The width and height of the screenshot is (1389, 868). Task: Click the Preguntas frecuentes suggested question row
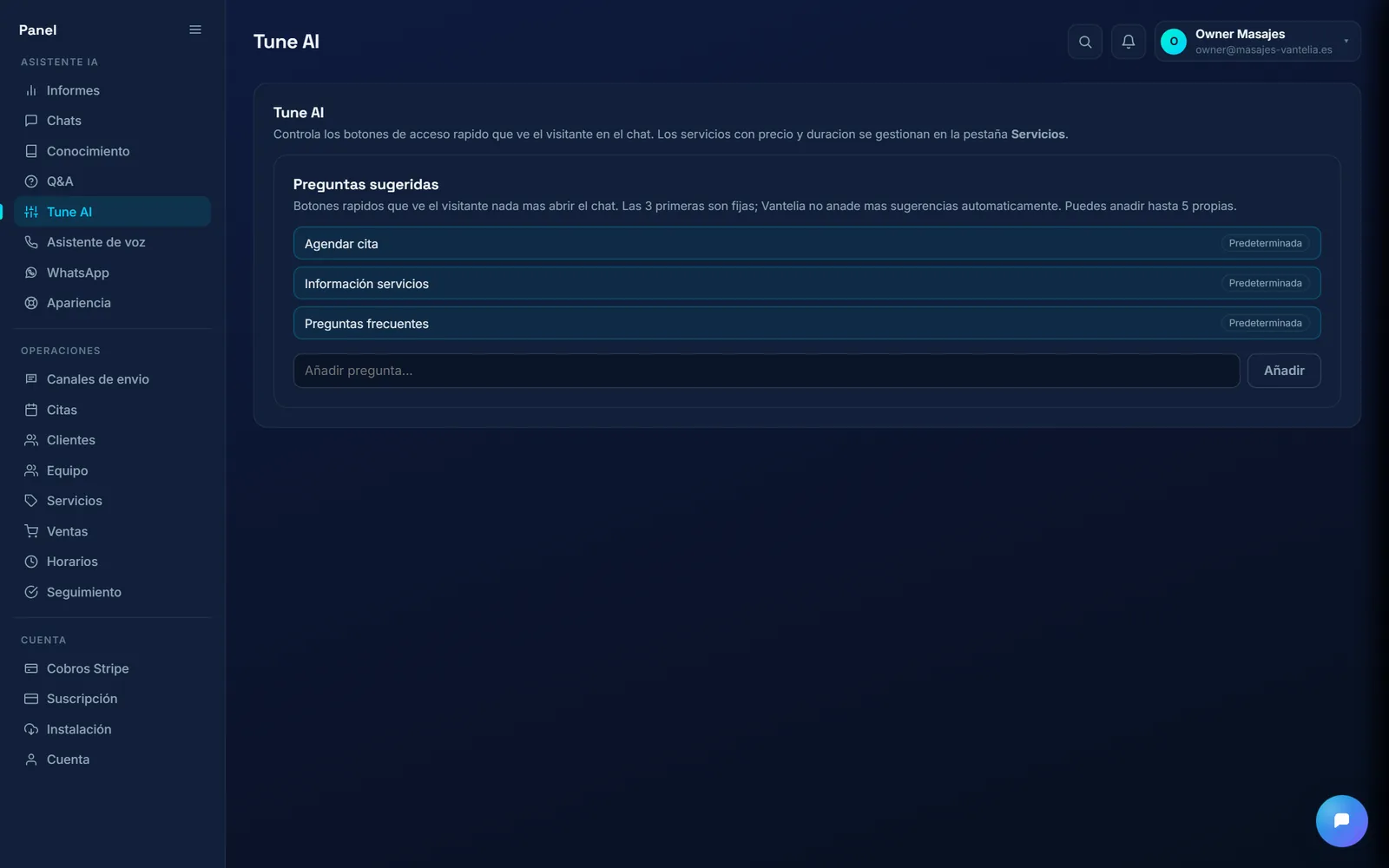click(x=806, y=323)
